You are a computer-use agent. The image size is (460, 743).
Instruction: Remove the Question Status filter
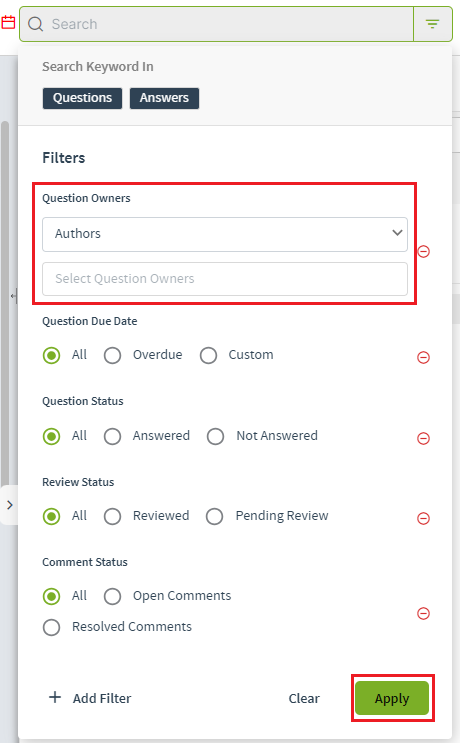[x=424, y=438]
